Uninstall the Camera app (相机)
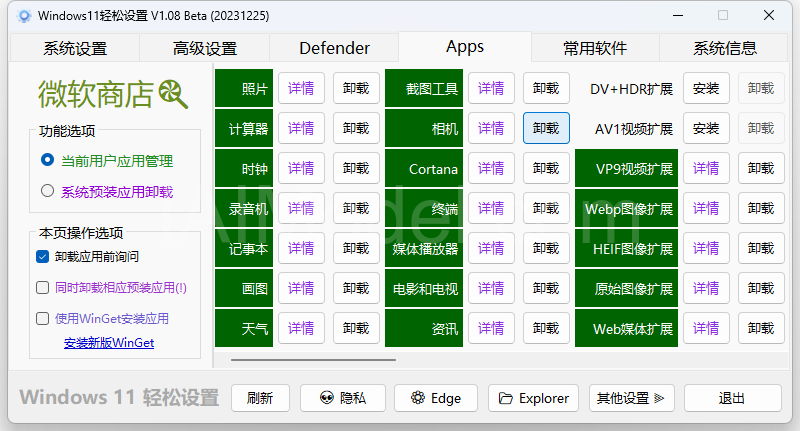800x431 pixels. point(546,128)
